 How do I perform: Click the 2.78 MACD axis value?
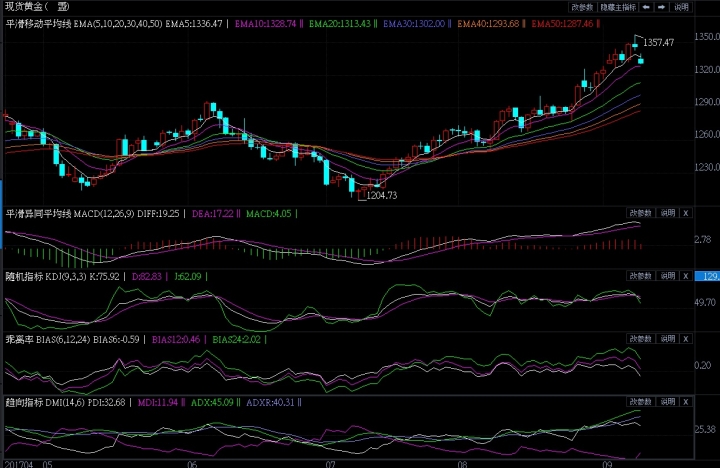(x=703, y=239)
